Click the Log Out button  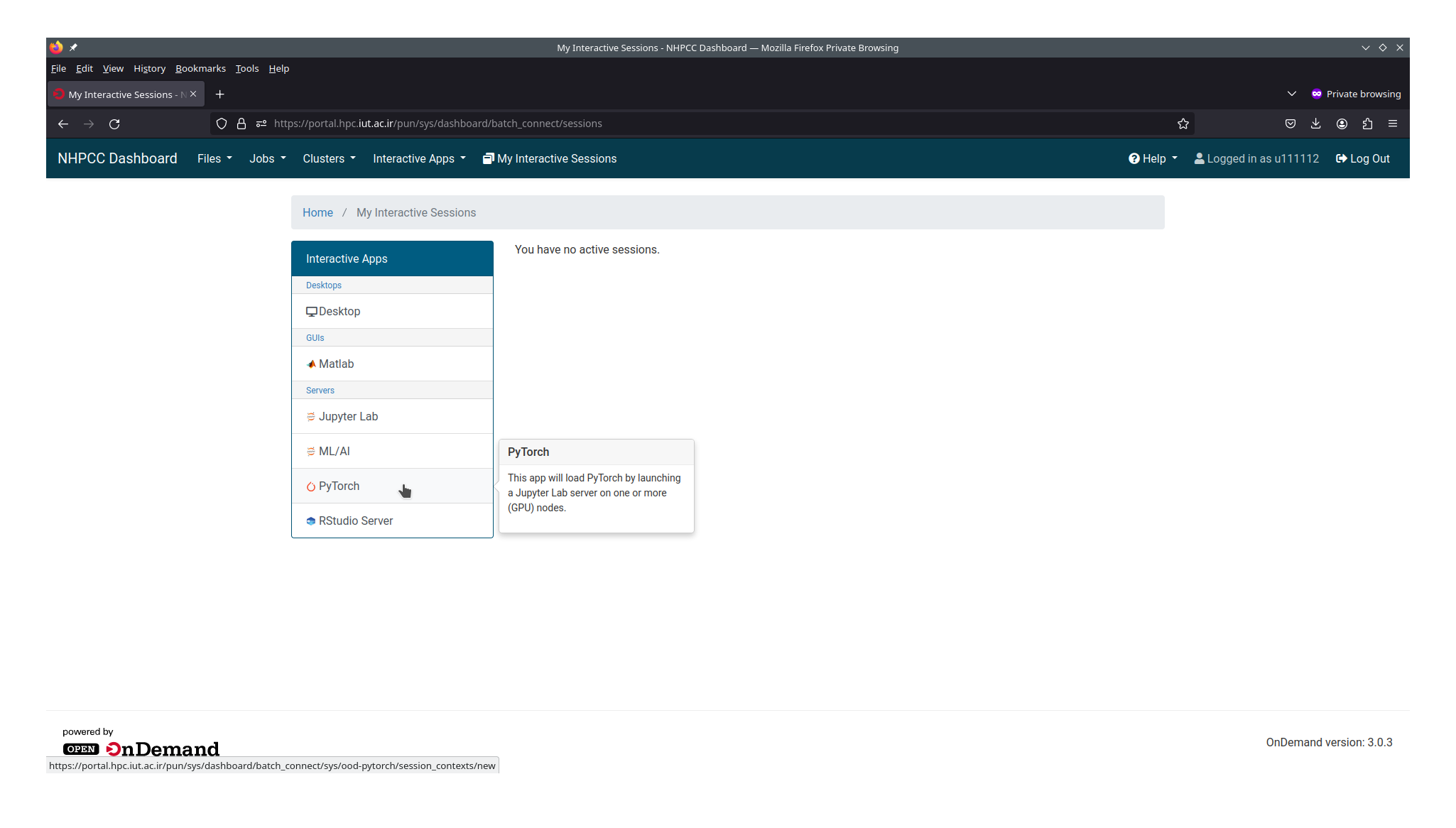(1363, 158)
